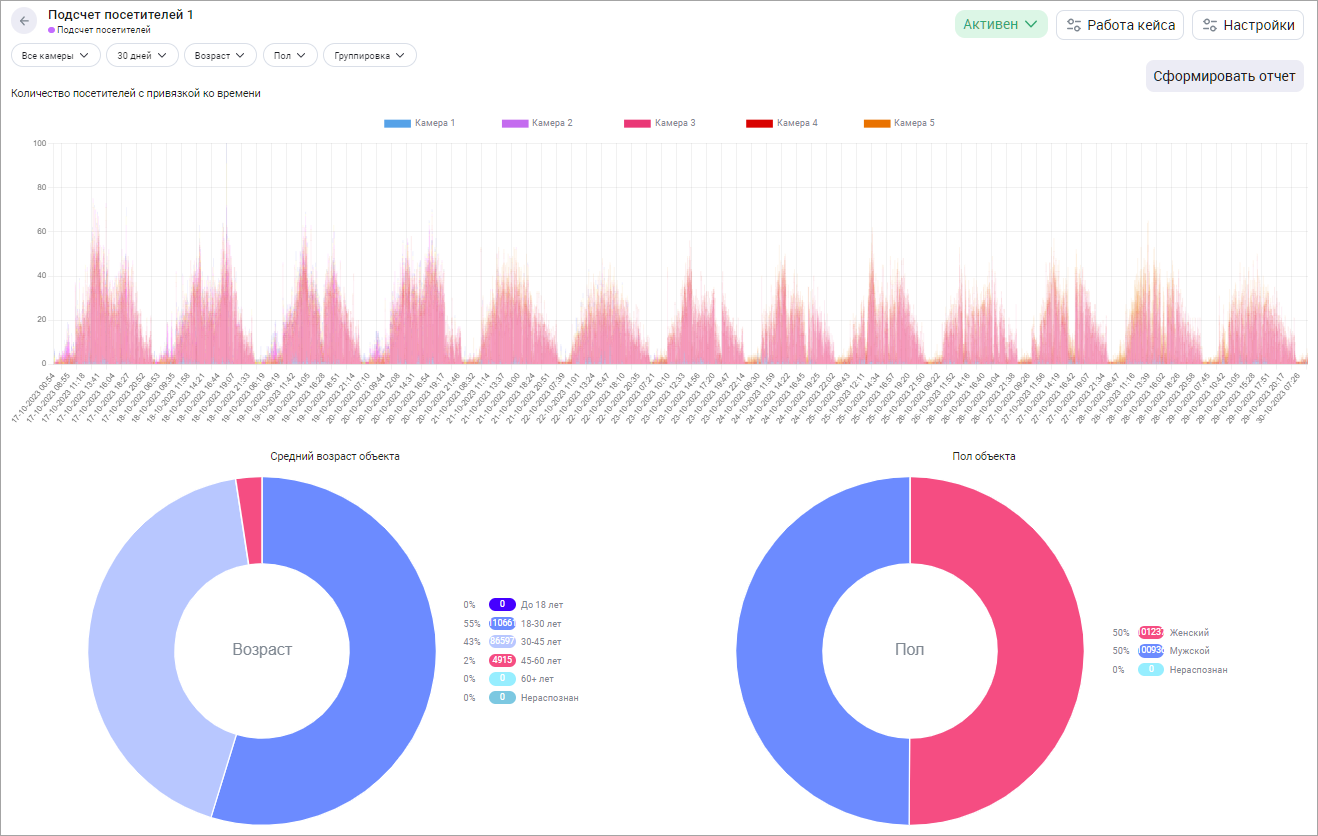The image size is (1318, 836).
Task: Click sliders icon in Настройки button
Action: point(1210,25)
